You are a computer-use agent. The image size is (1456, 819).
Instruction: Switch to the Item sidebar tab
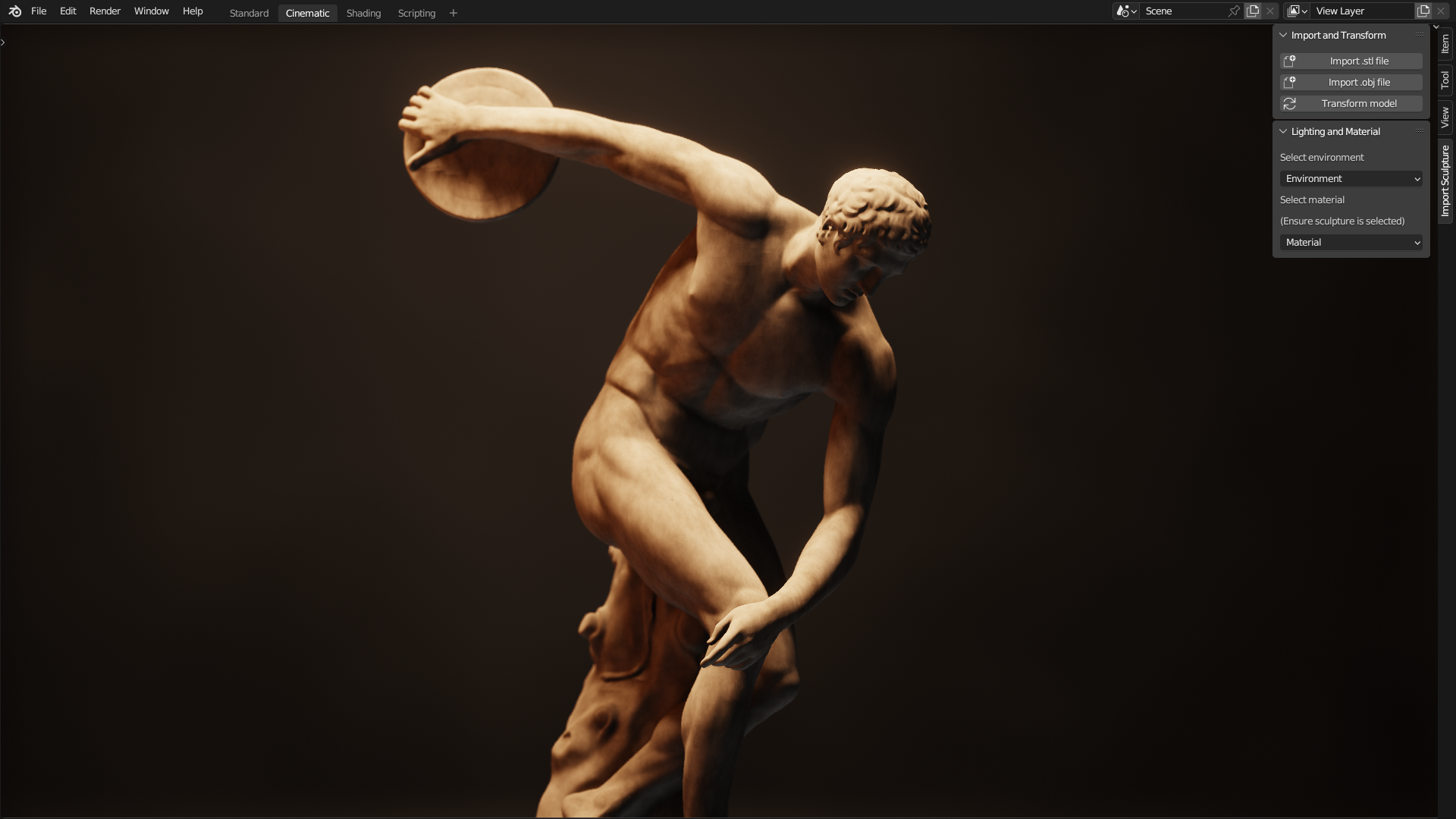1445,44
